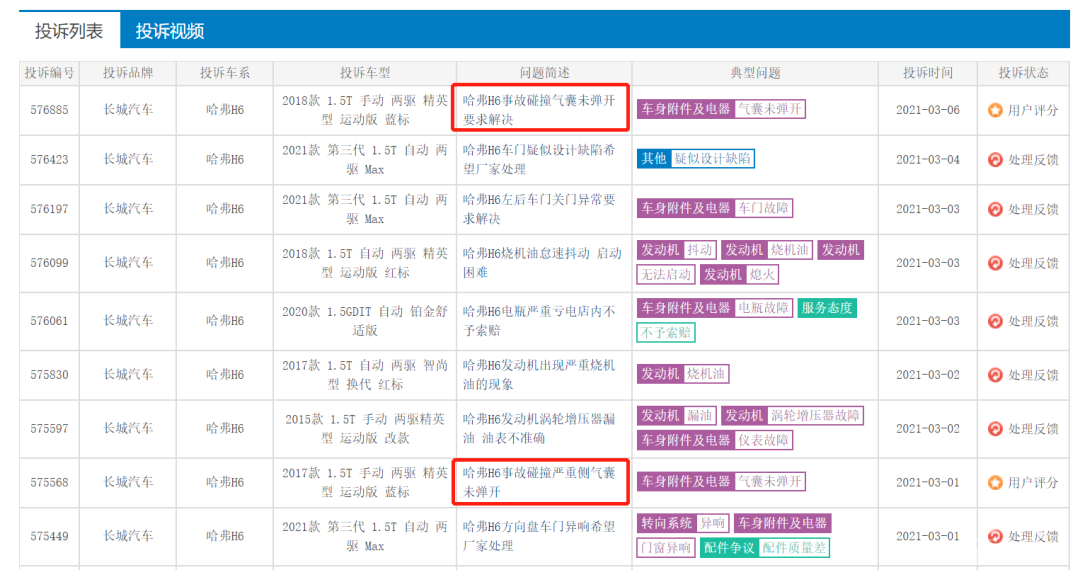Click 哈弗H6 series in row 575449

pos(225,536)
